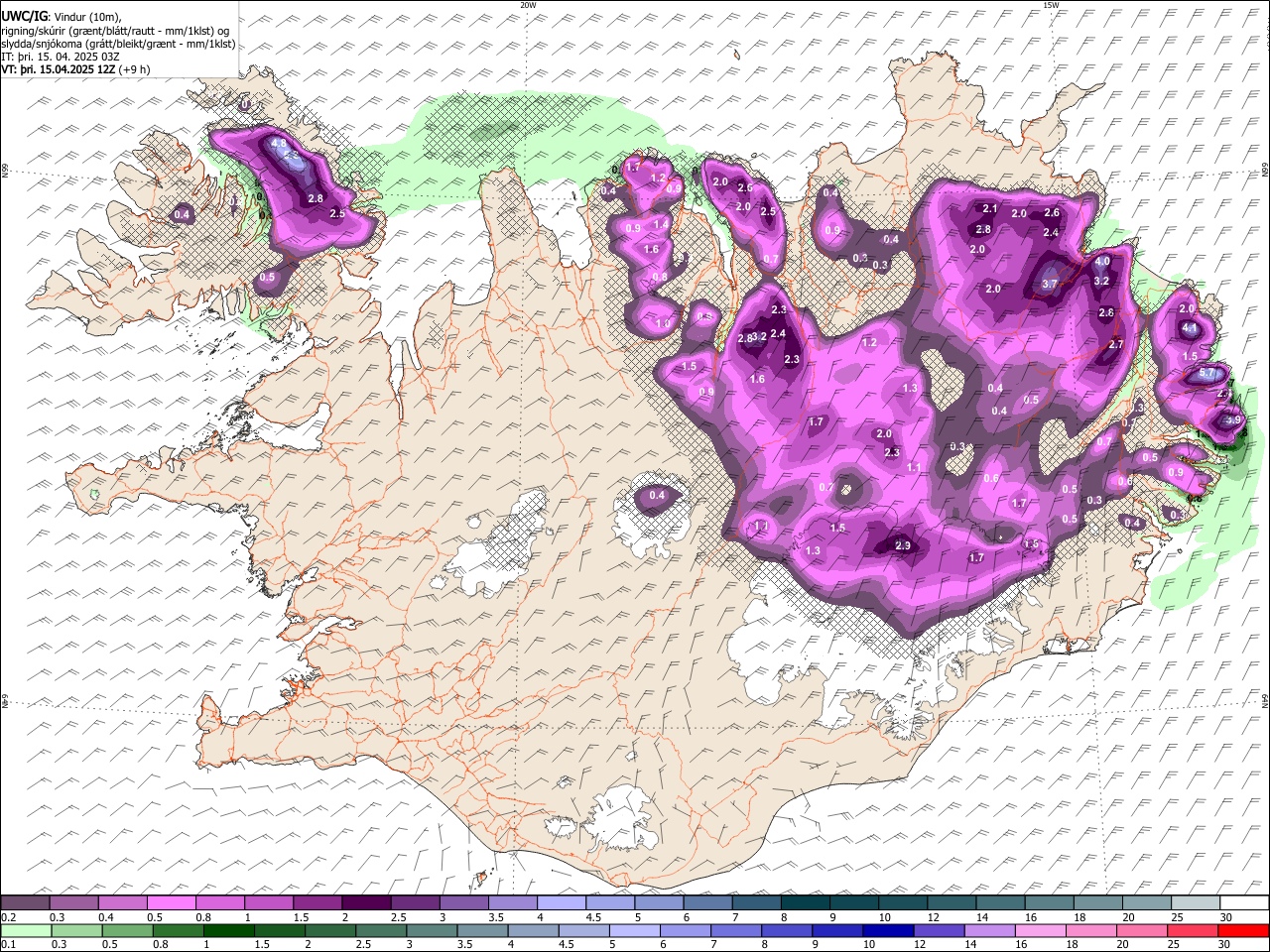Pick upper legend swatch starting at 4

[x=562, y=903]
